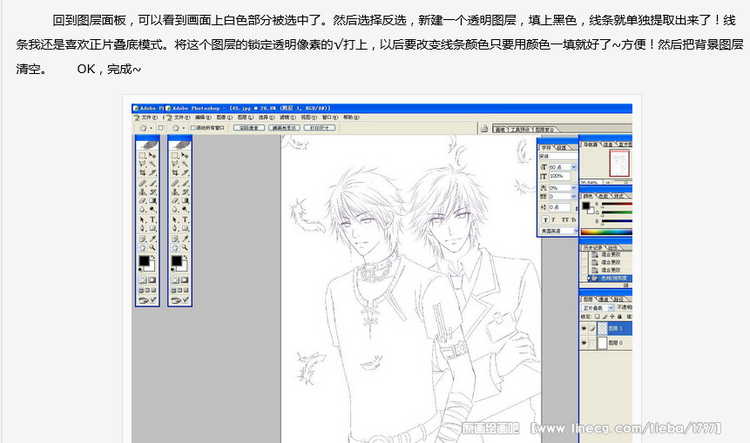The image size is (750, 443).
Task: Pick the Lasso tool in the leftmost toolbox
Action: pyautogui.click(x=143, y=163)
